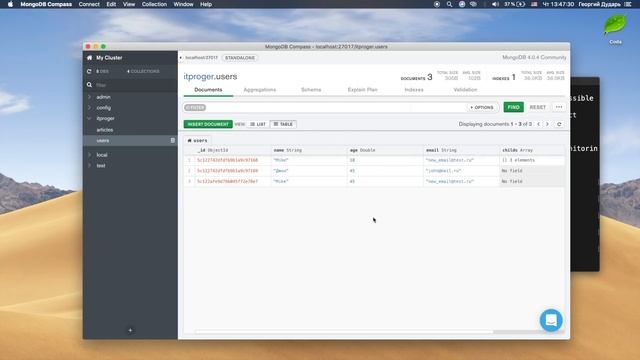This screenshot has height=360, width=640.
Task: Click the home icon beside My Cluster
Action: pos(89,58)
